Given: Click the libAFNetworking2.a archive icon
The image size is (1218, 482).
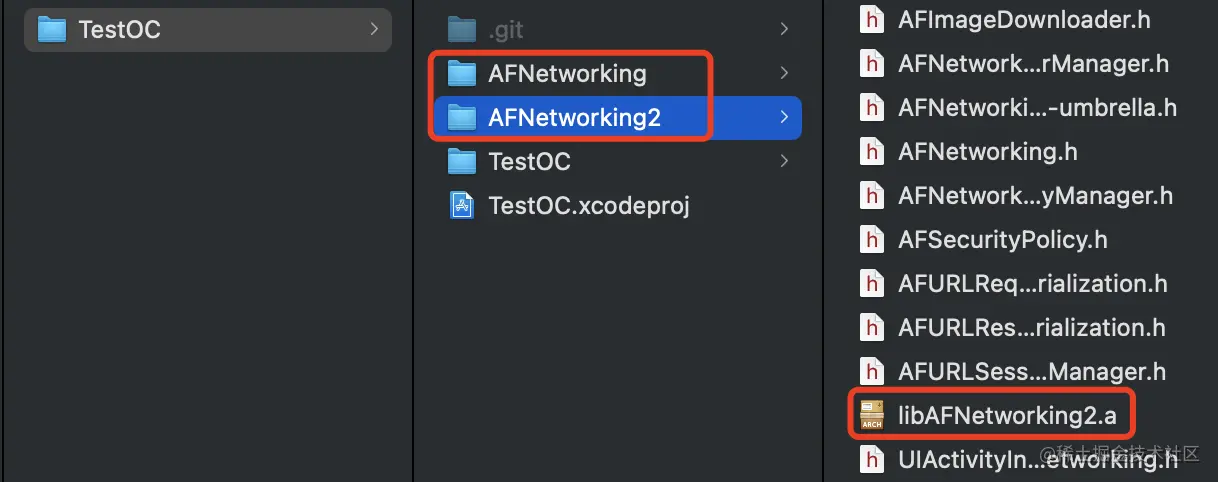Looking at the screenshot, I should [x=872, y=414].
